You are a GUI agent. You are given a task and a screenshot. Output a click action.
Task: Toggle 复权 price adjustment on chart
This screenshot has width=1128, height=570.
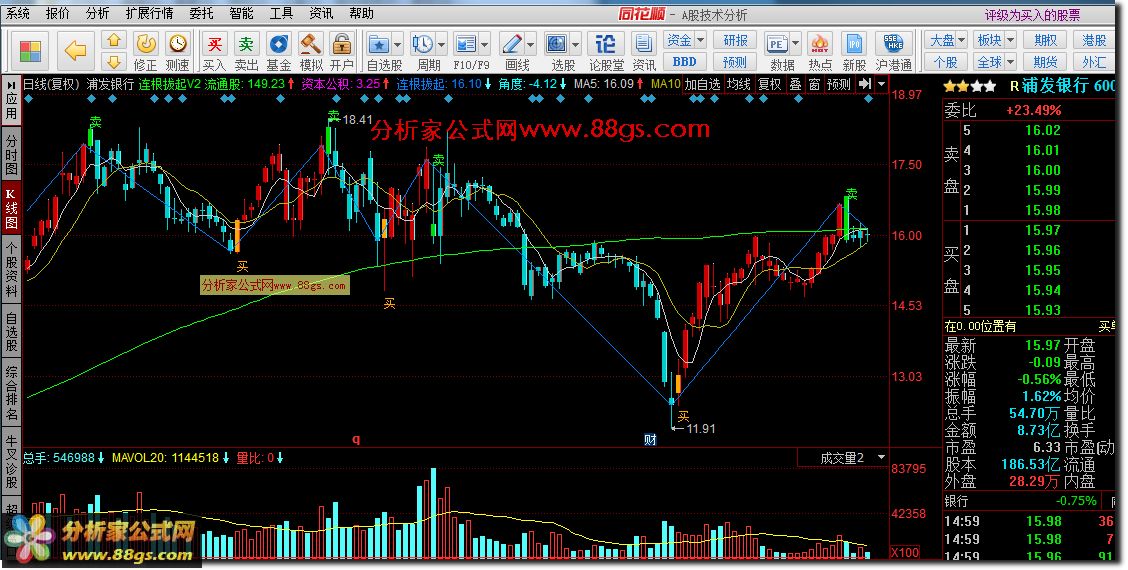tap(770, 84)
